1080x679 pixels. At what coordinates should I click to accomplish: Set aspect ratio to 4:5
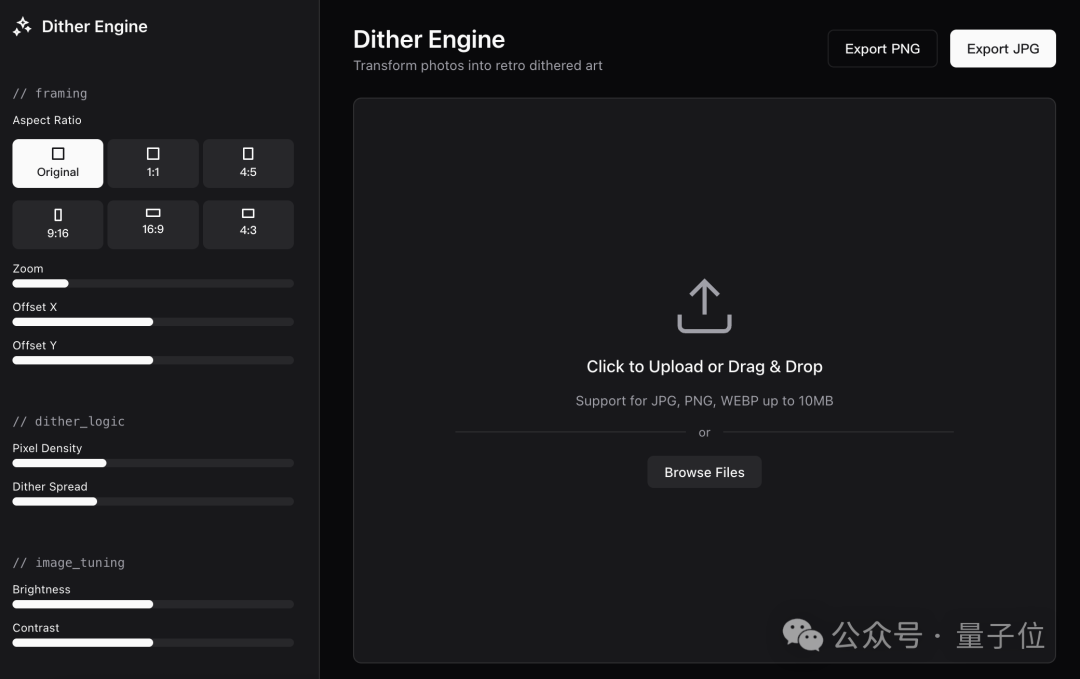coord(248,163)
